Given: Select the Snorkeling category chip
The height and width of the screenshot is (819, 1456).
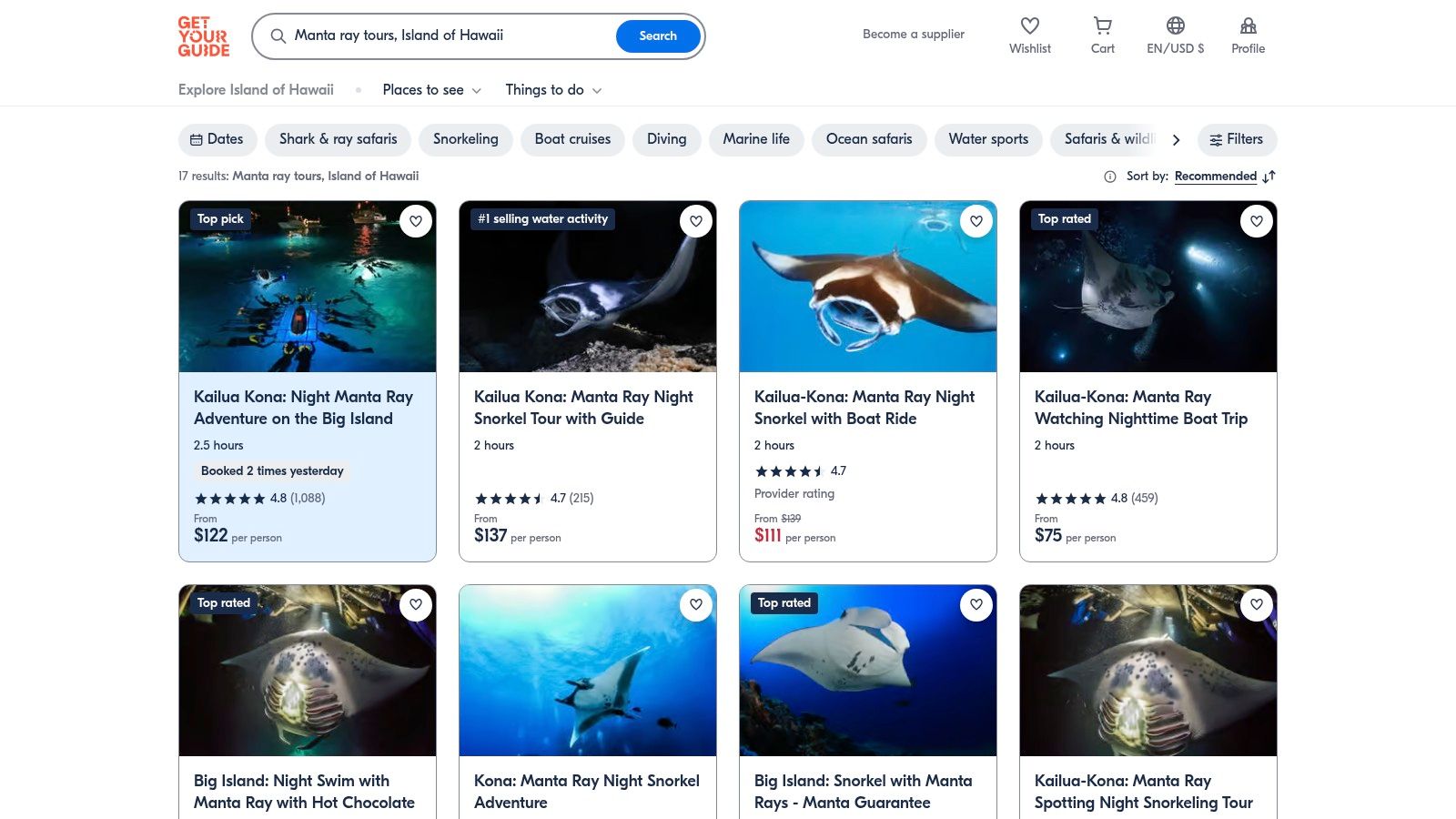Looking at the screenshot, I should 465,139.
